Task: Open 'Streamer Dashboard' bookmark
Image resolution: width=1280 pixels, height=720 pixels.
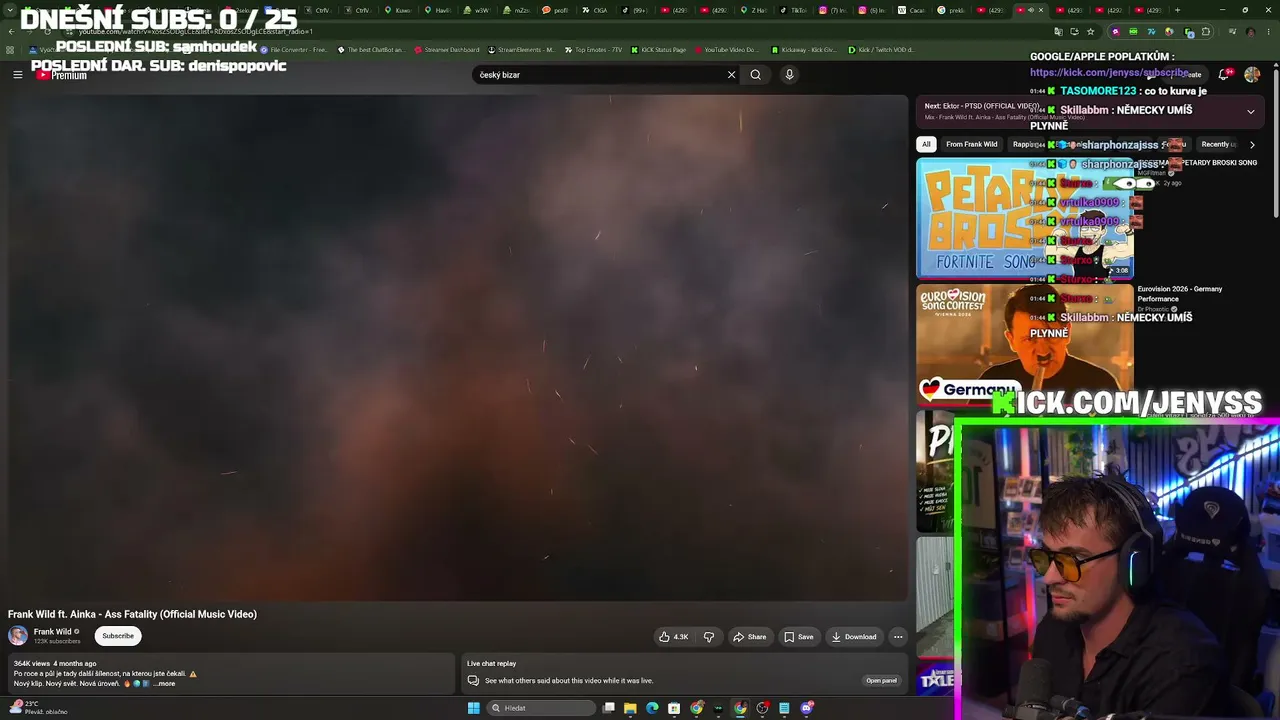Action: [x=447, y=50]
